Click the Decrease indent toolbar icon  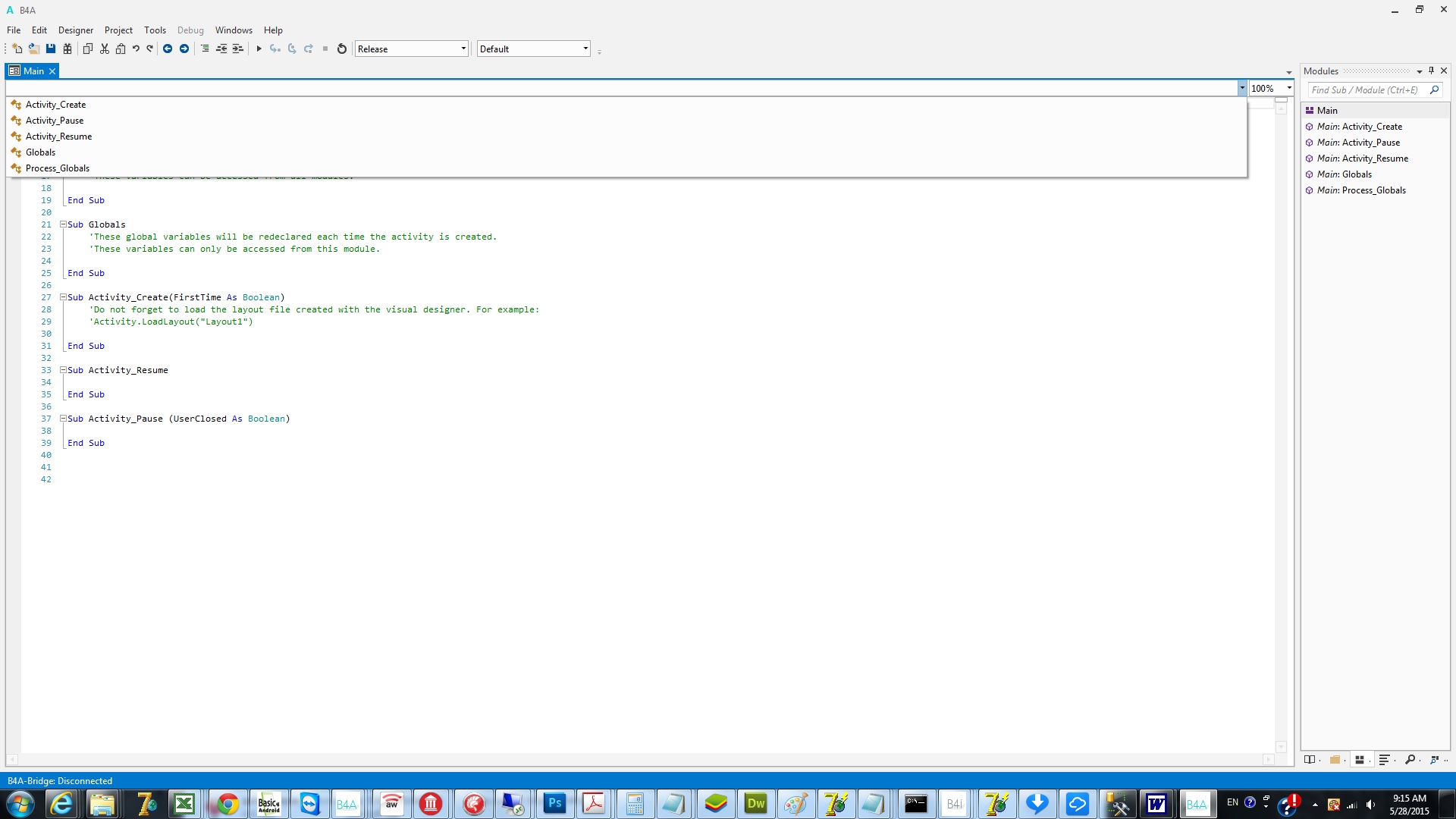pos(221,49)
